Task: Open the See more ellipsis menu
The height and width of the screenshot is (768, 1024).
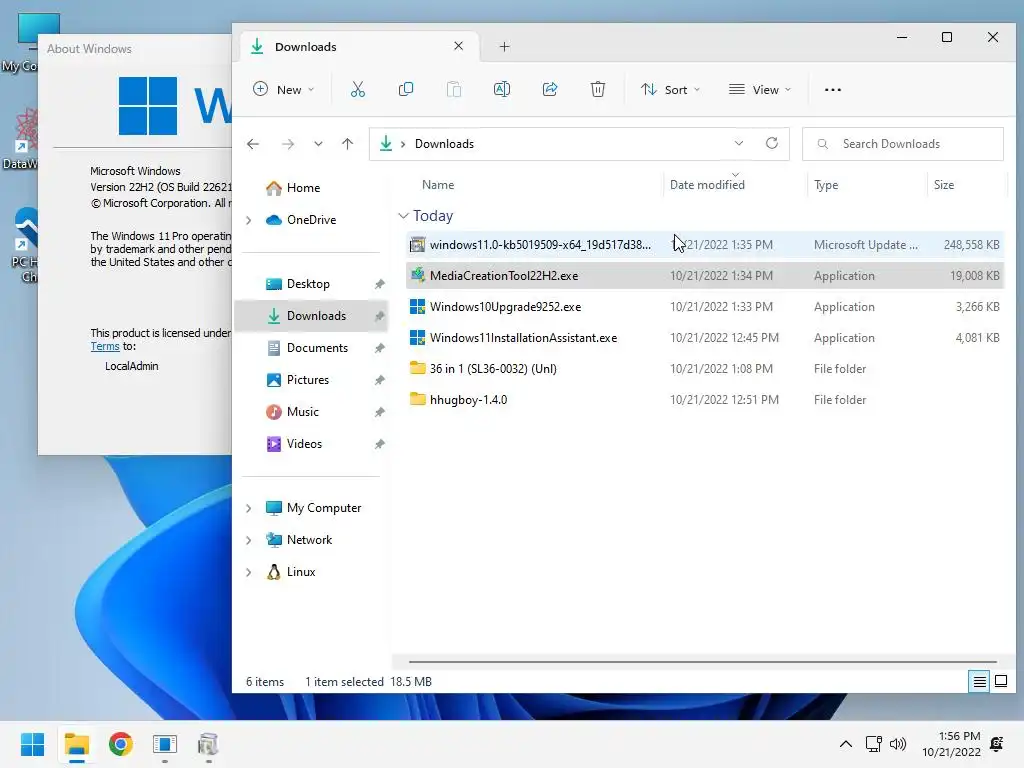Action: tap(833, 89)
